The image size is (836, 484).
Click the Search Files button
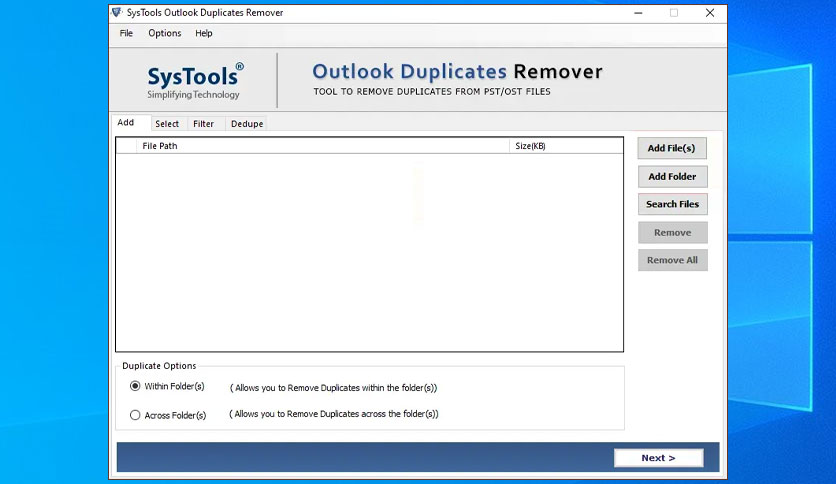point(672,204)
